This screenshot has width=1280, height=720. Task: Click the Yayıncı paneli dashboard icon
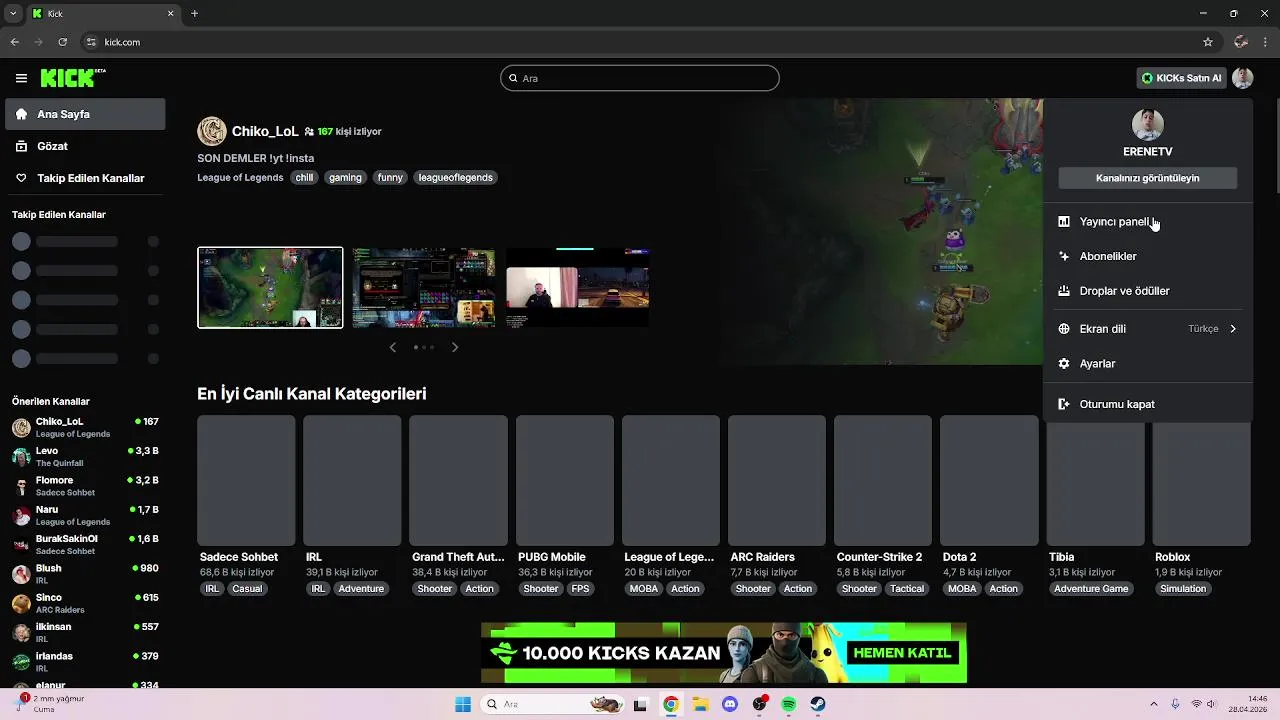[x=1064, y=222]
